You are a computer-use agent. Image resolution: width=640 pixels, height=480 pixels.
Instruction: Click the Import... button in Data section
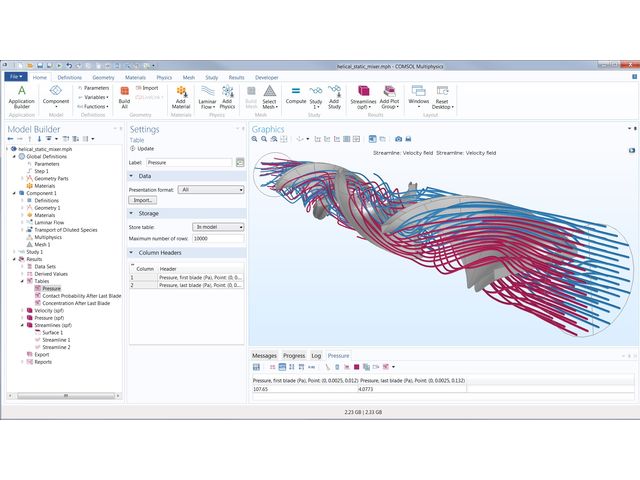point(143,200)
